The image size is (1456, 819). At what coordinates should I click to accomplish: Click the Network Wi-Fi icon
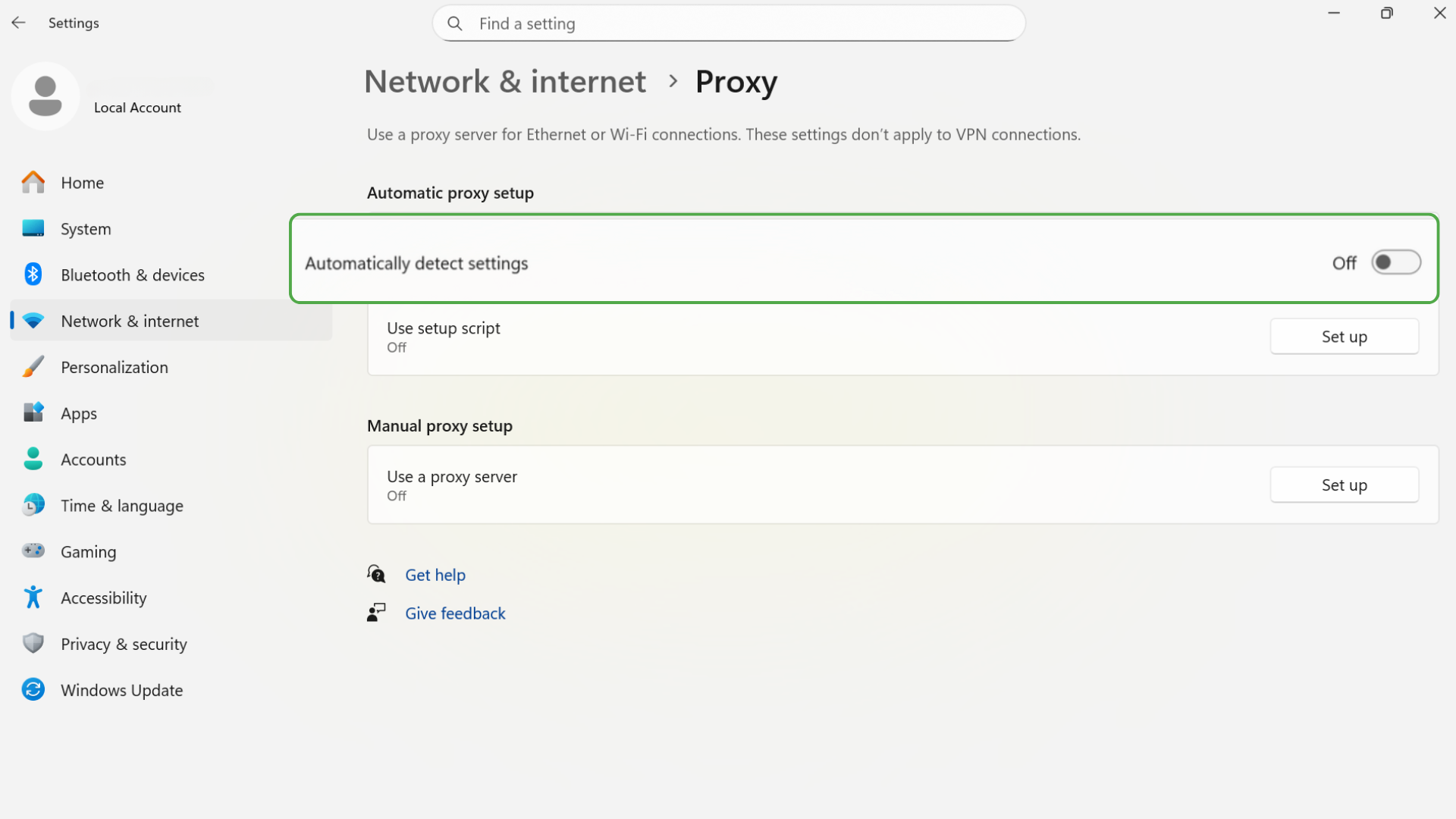coord(33,321)
